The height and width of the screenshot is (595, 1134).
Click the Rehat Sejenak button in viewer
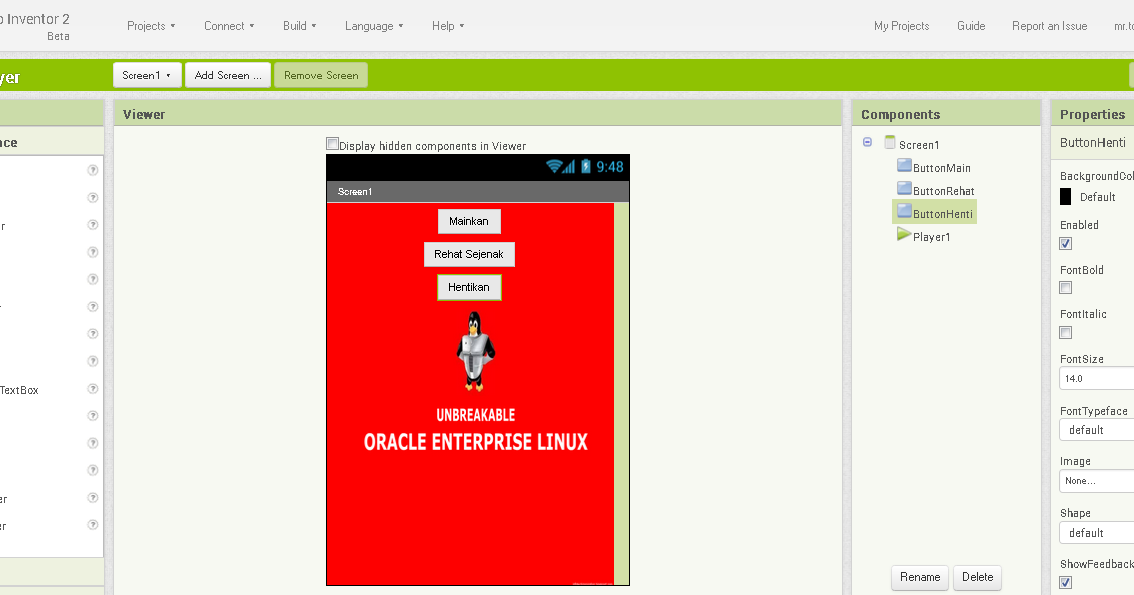click(469, 254)
